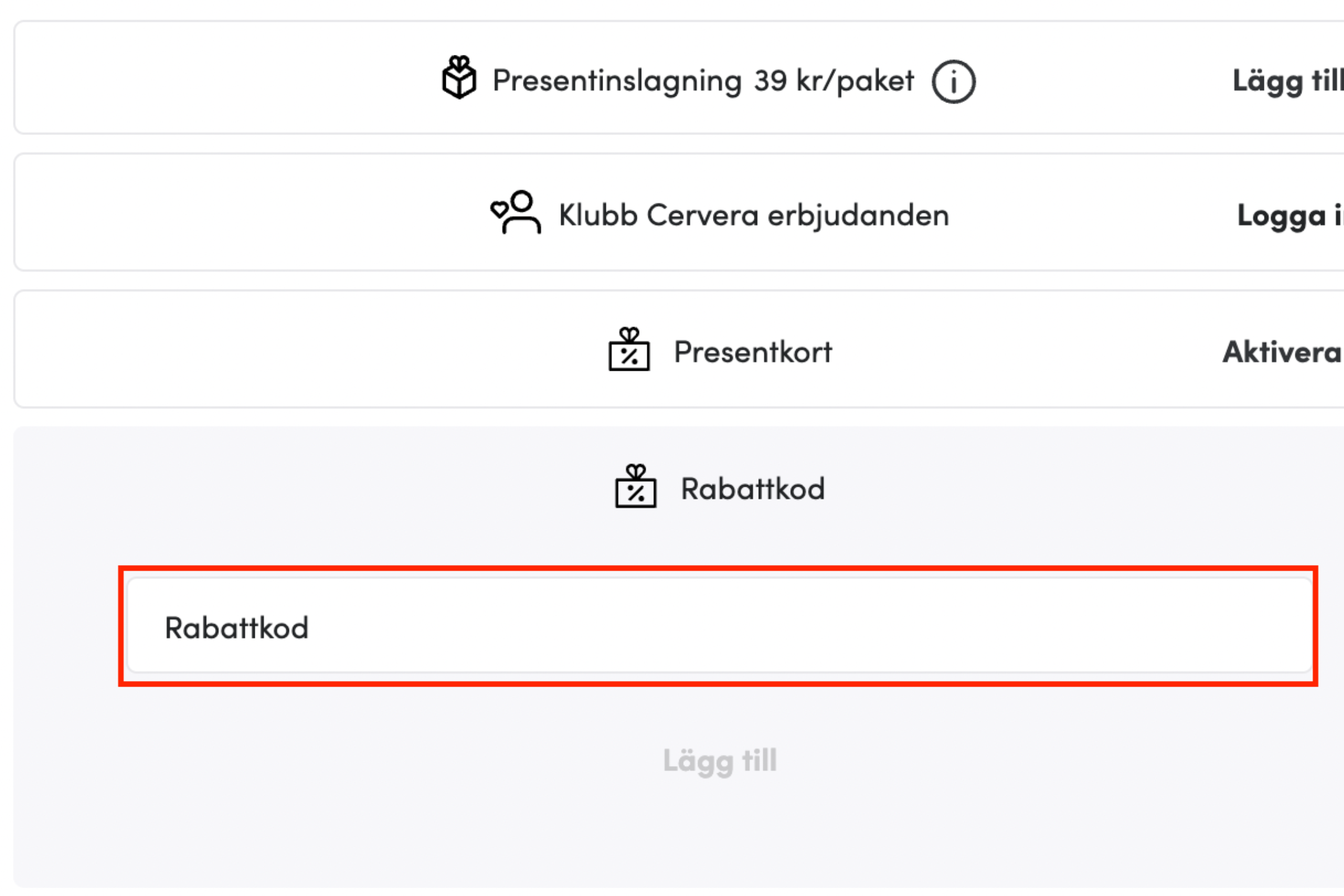Click the Rabattkod placeholder text in field

coord(236,628)
